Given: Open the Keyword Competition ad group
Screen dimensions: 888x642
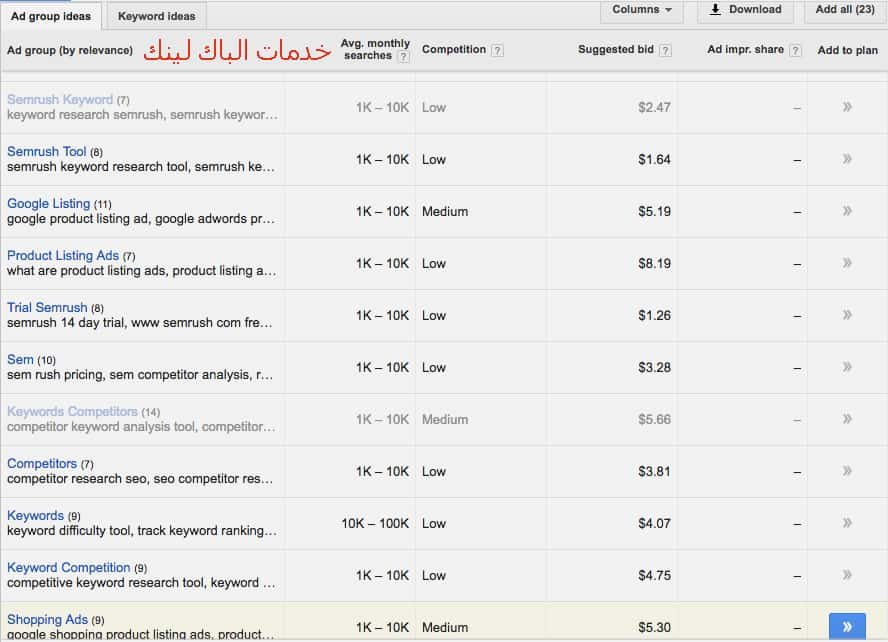Looking at the screenshot, I should coord(69,567).
